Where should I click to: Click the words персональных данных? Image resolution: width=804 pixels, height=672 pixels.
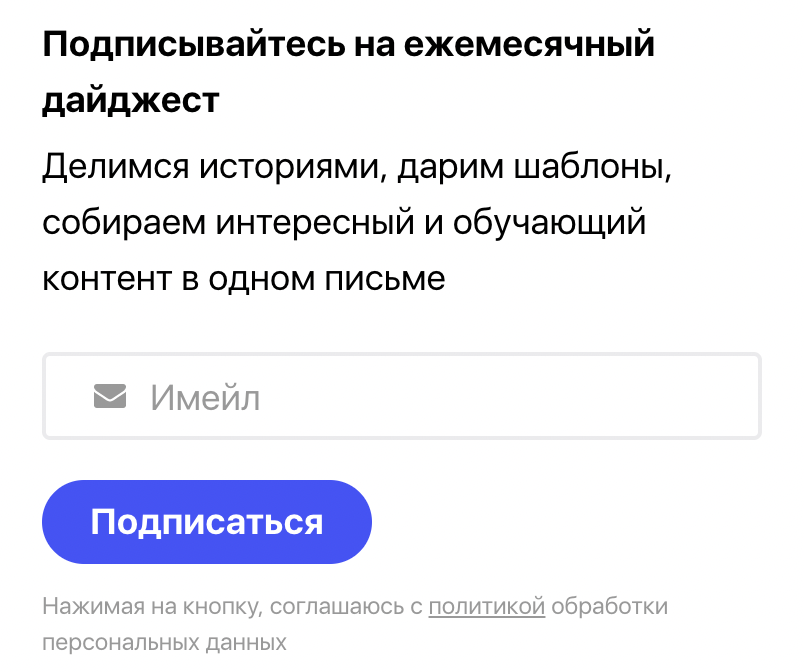point(164,643)
